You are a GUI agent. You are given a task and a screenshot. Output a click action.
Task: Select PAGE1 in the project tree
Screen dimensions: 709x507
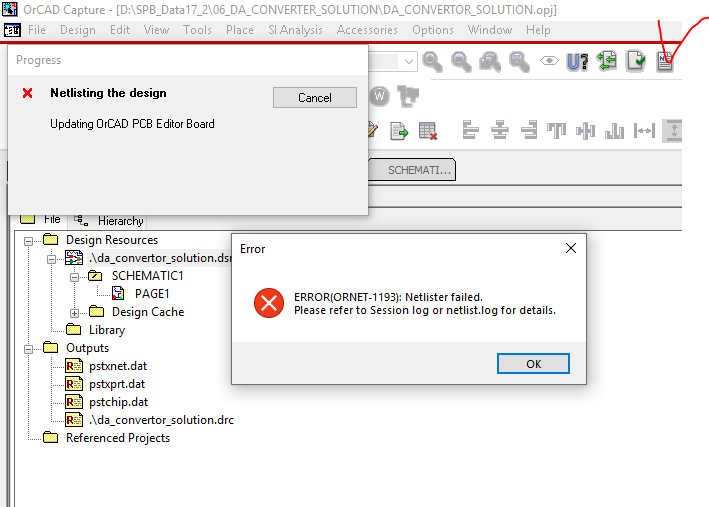tap(152, 294)
